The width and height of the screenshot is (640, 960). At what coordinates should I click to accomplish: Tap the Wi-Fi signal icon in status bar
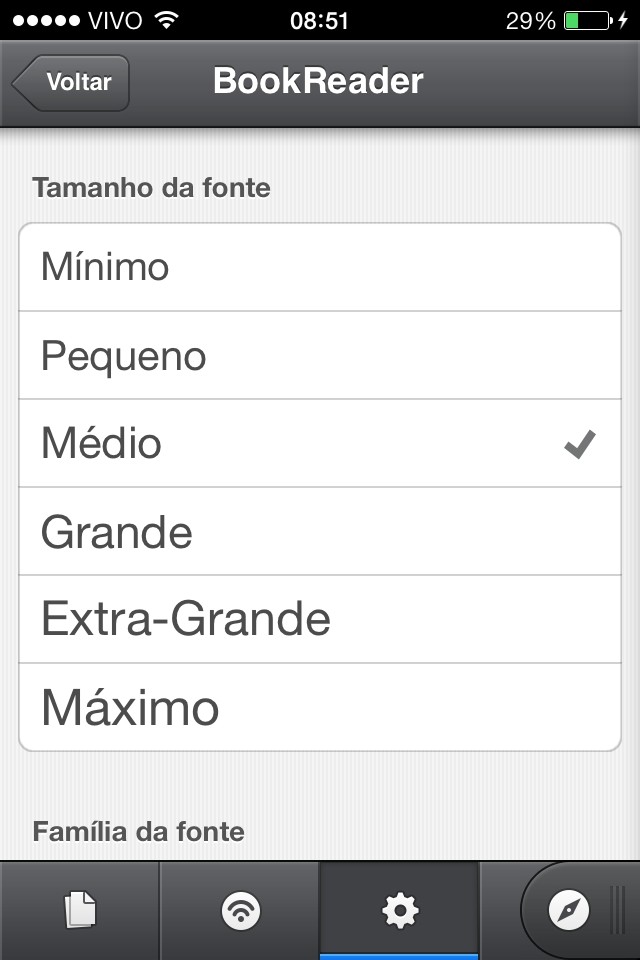click(x=167, y=20)
